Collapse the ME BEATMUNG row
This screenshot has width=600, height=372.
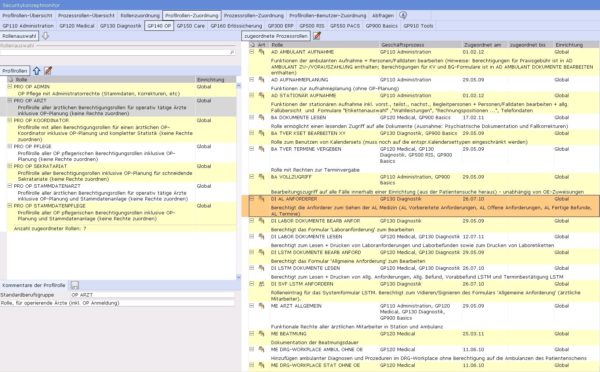[252, 333]
